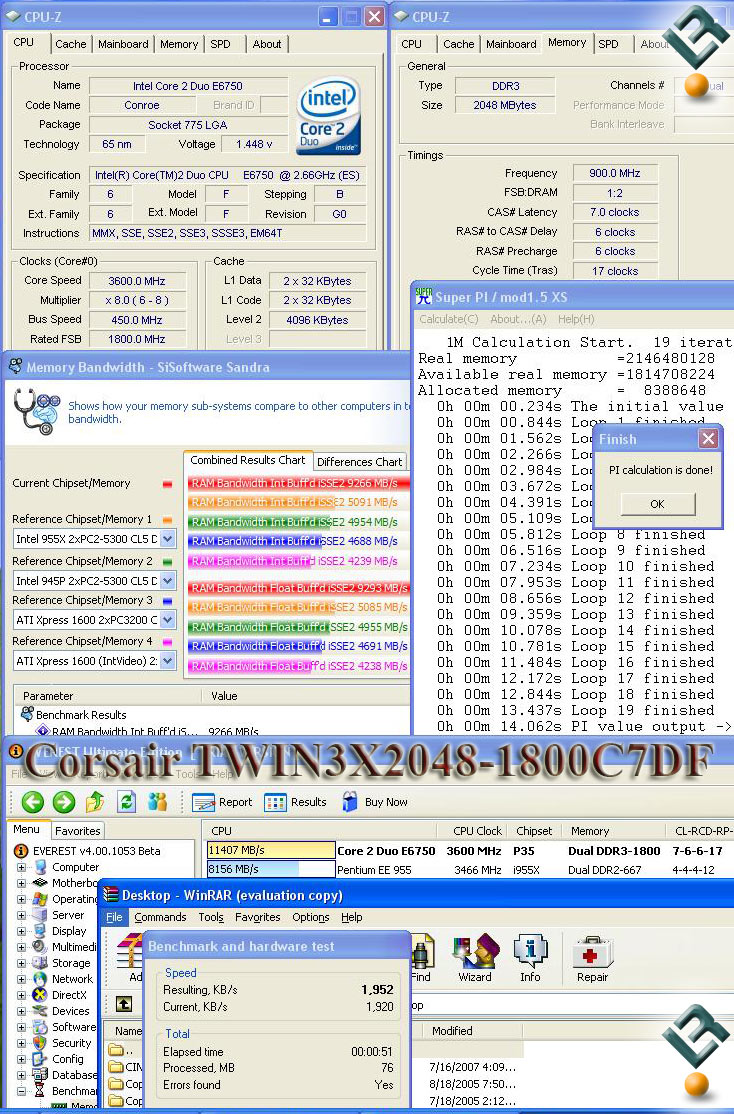This screenshot has height=1114, width=734.
Task: Expand Storage node in EVEREST tree
Action: (21, 963)
